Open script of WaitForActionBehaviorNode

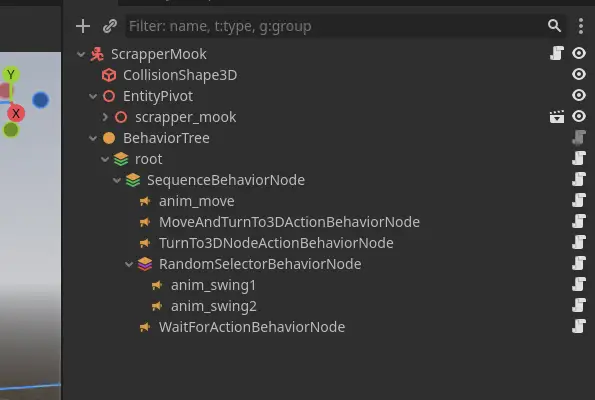coord(579,326)
